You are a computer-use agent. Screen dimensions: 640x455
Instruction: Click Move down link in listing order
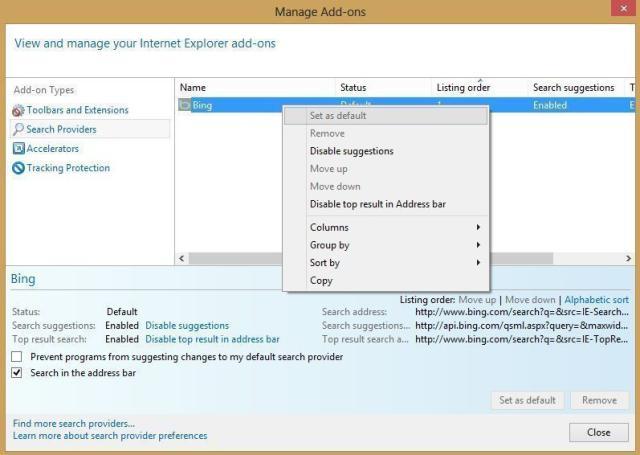point(530,300)
